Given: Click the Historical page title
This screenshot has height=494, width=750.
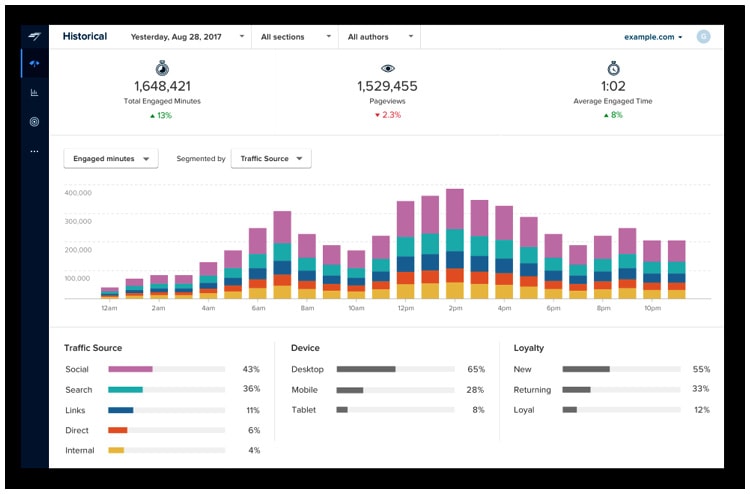Looking at the screenshot, I should coord(85,36).
